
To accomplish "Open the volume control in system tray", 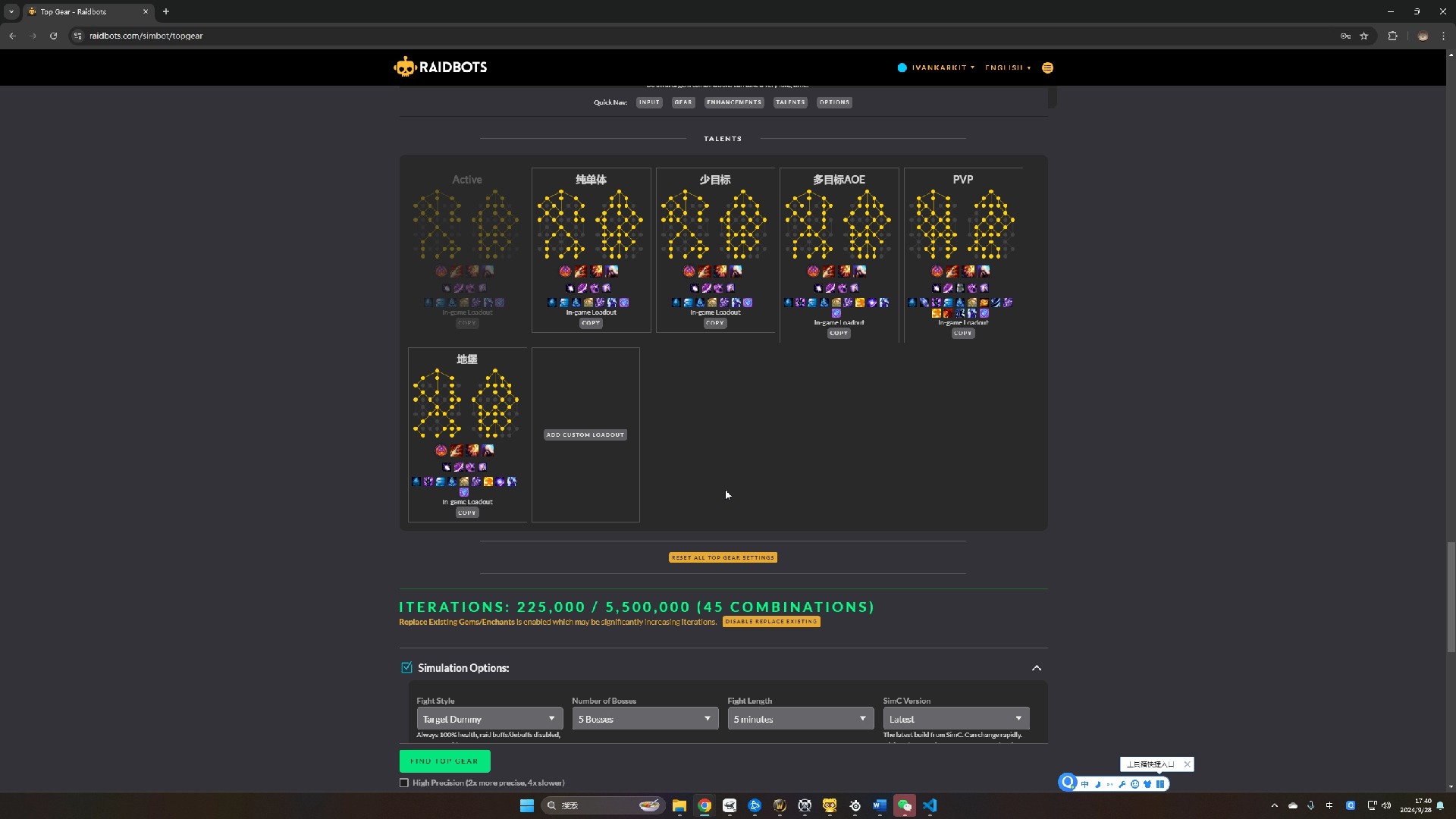I will (1386, 805).
